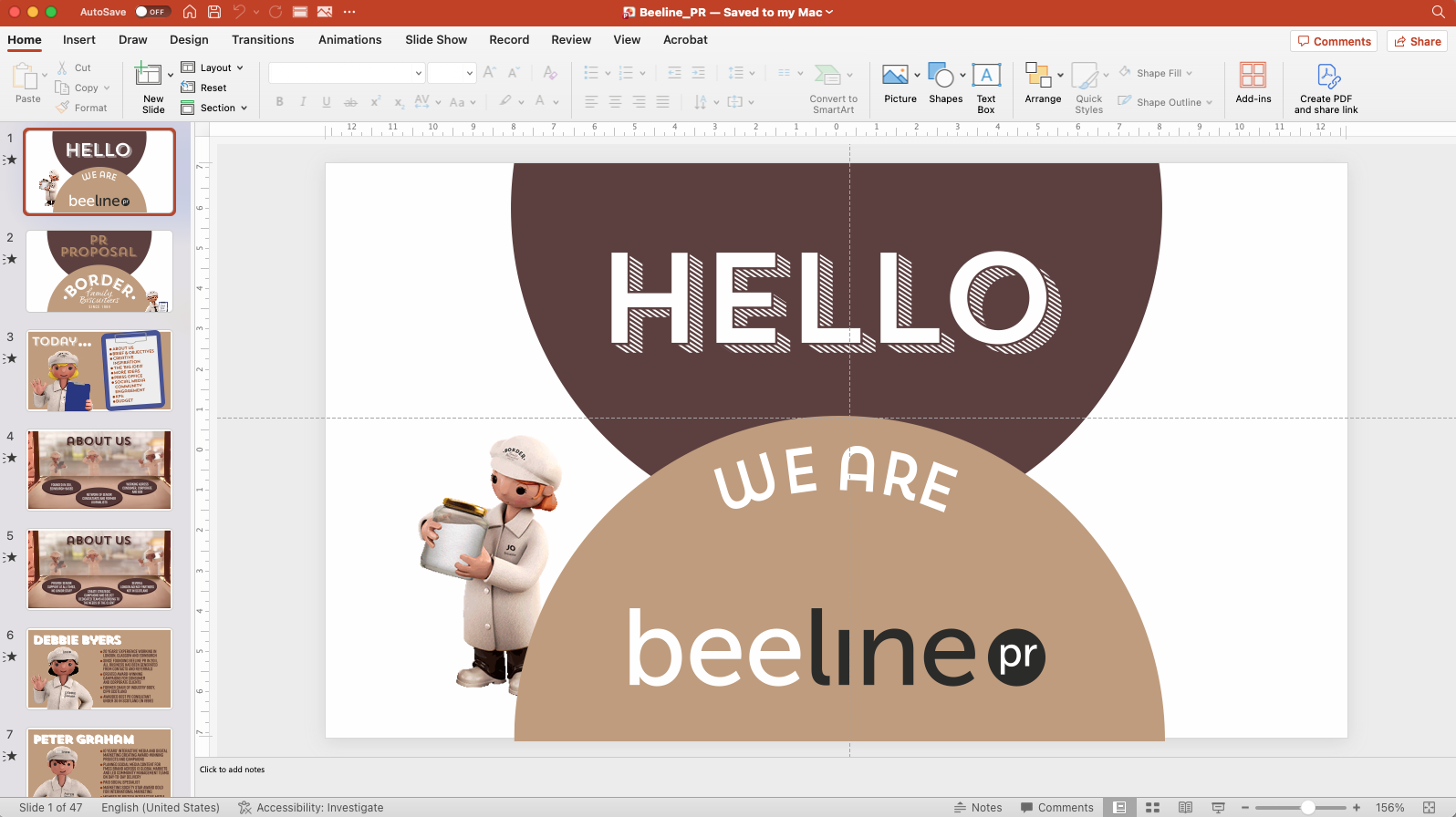The width and height of the screenshot is (1456, 817).
Task: Open the Animations tab
Action: [350, 39]
